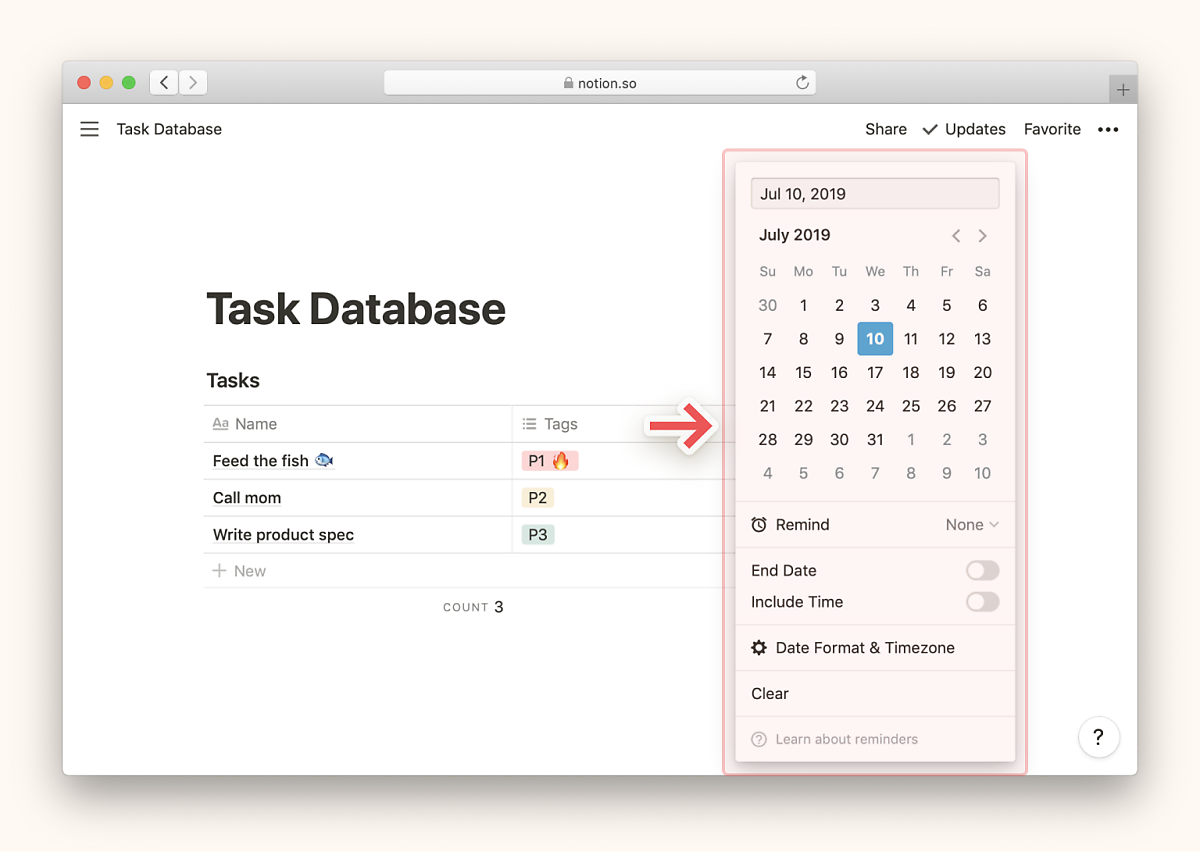Click the P2 tag
Screen dimensions: 1200x852
click(x=537, y=498)
